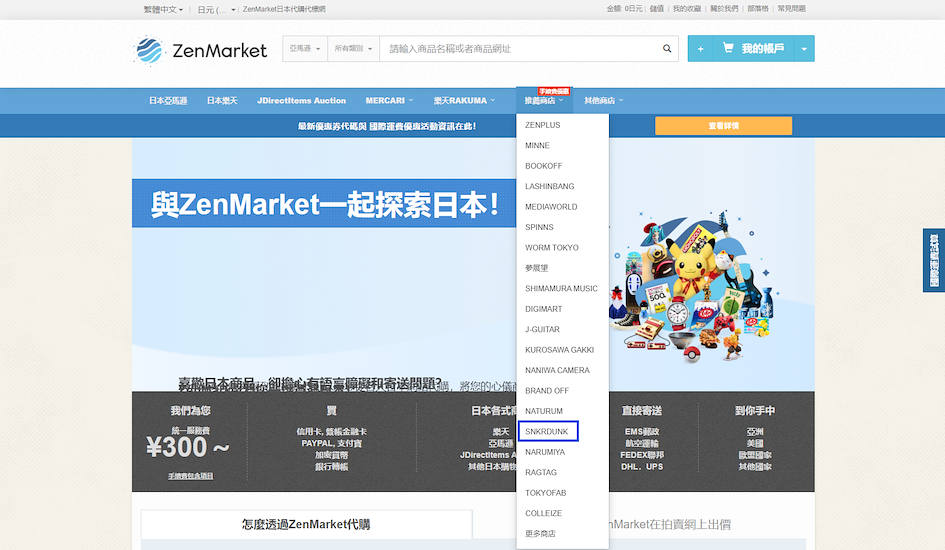Switch to the 怎麼透過ZenMarket代購 tab
Viewport: 945px width, 550px height.
pos(306,525)
